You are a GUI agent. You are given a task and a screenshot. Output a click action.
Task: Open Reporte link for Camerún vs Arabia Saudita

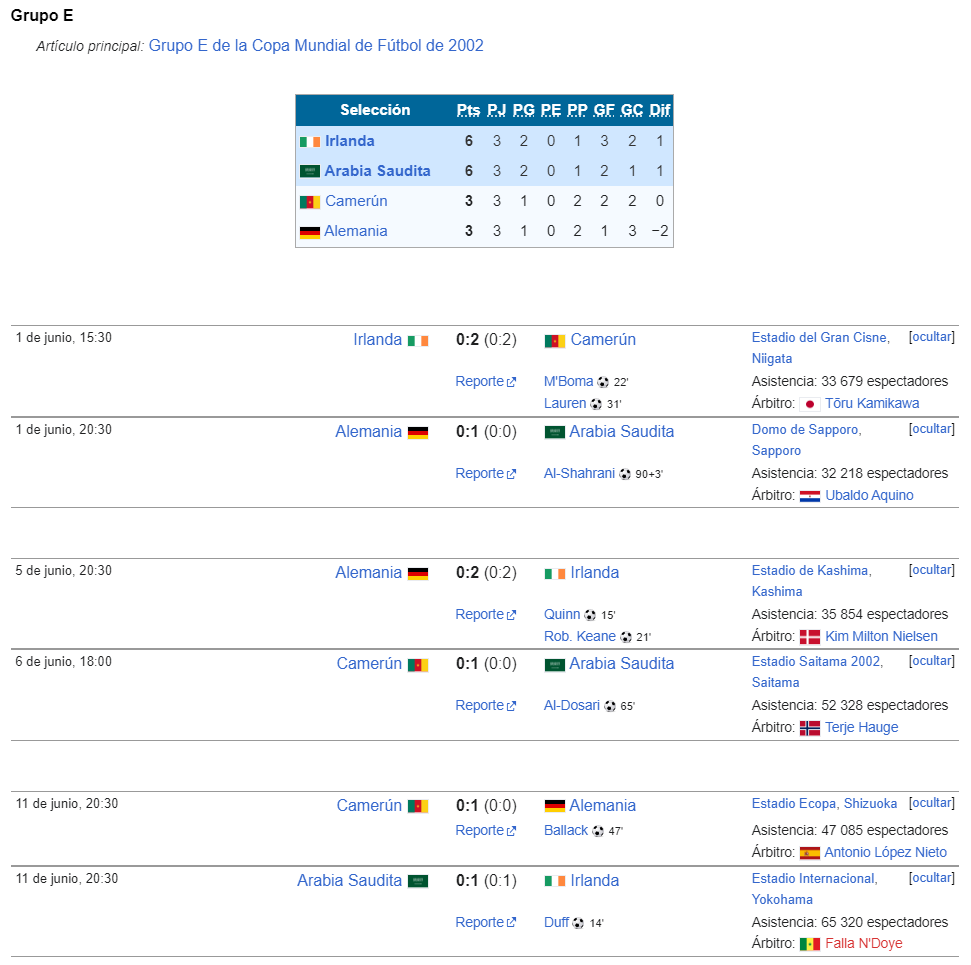486,705
